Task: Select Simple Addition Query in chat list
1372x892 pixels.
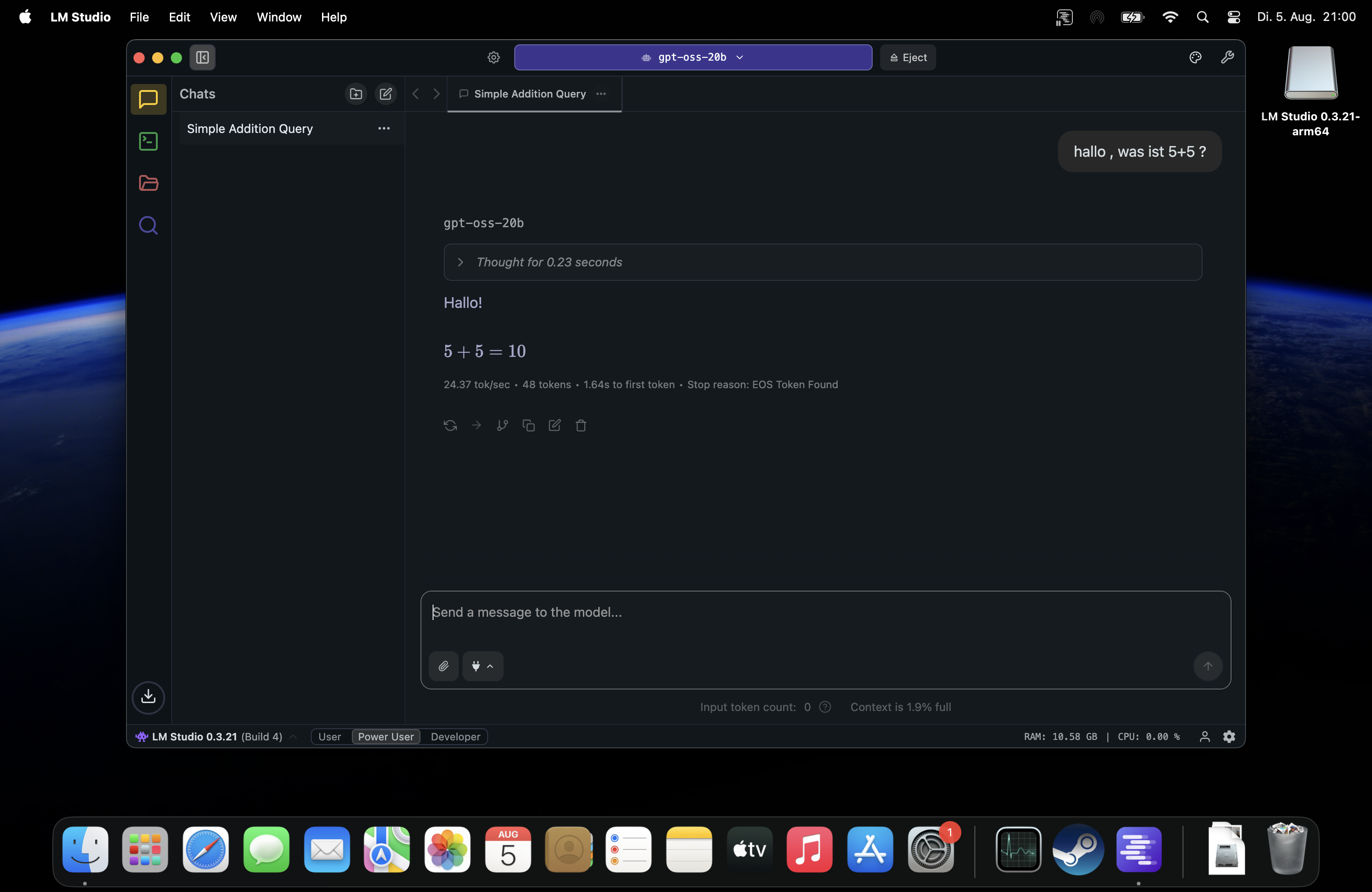Action: coord(292,128)
